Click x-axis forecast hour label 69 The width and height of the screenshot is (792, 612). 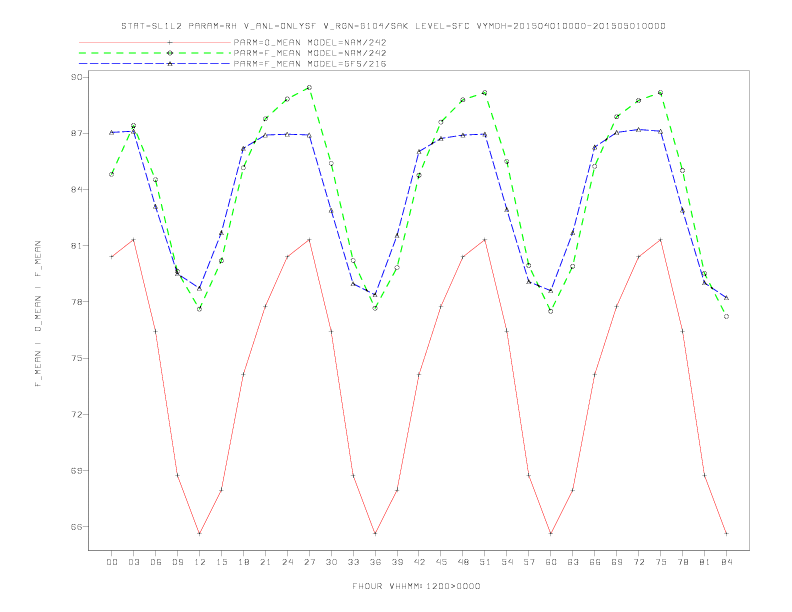(x=617, y=562)
